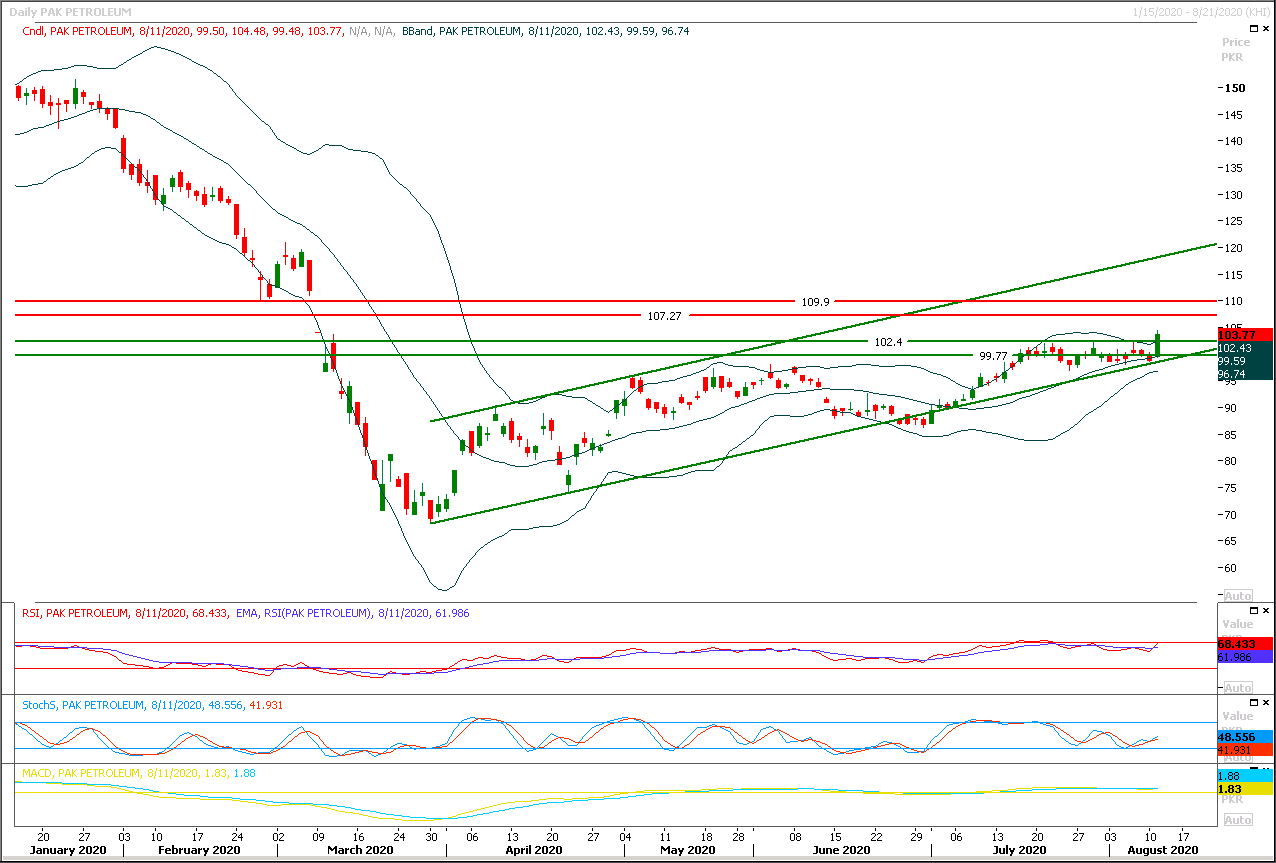Click the 150 price axis label

click(1234, 88)
